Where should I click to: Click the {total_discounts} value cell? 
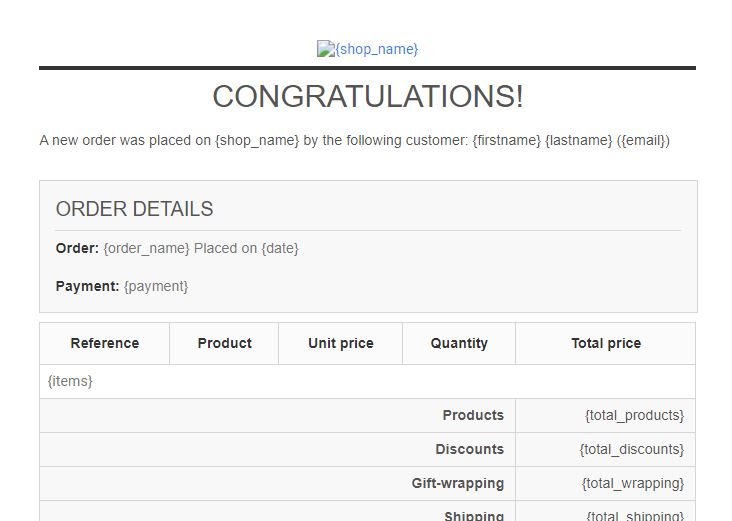click(631, 449)
